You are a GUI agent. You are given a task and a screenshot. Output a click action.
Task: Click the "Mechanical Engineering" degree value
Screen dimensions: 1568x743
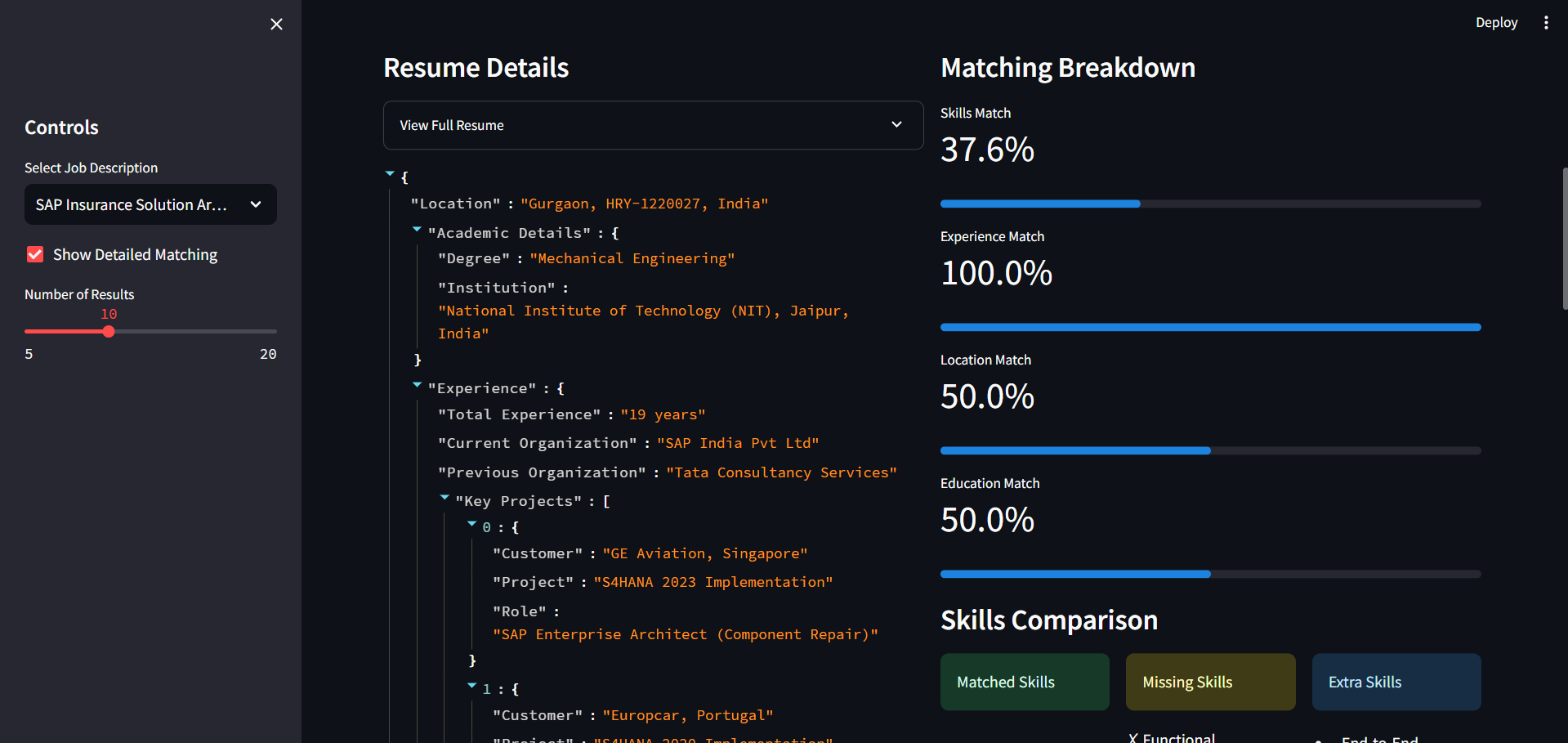tap(632, 258)
